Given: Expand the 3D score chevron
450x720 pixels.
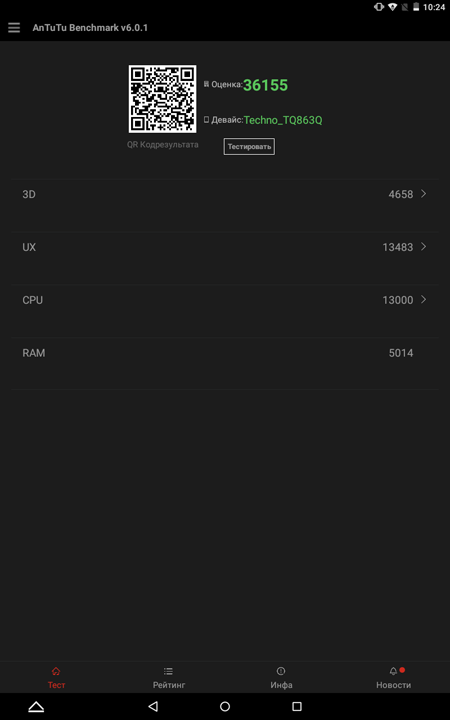Looking at the screenshot, I should (423, 194).
